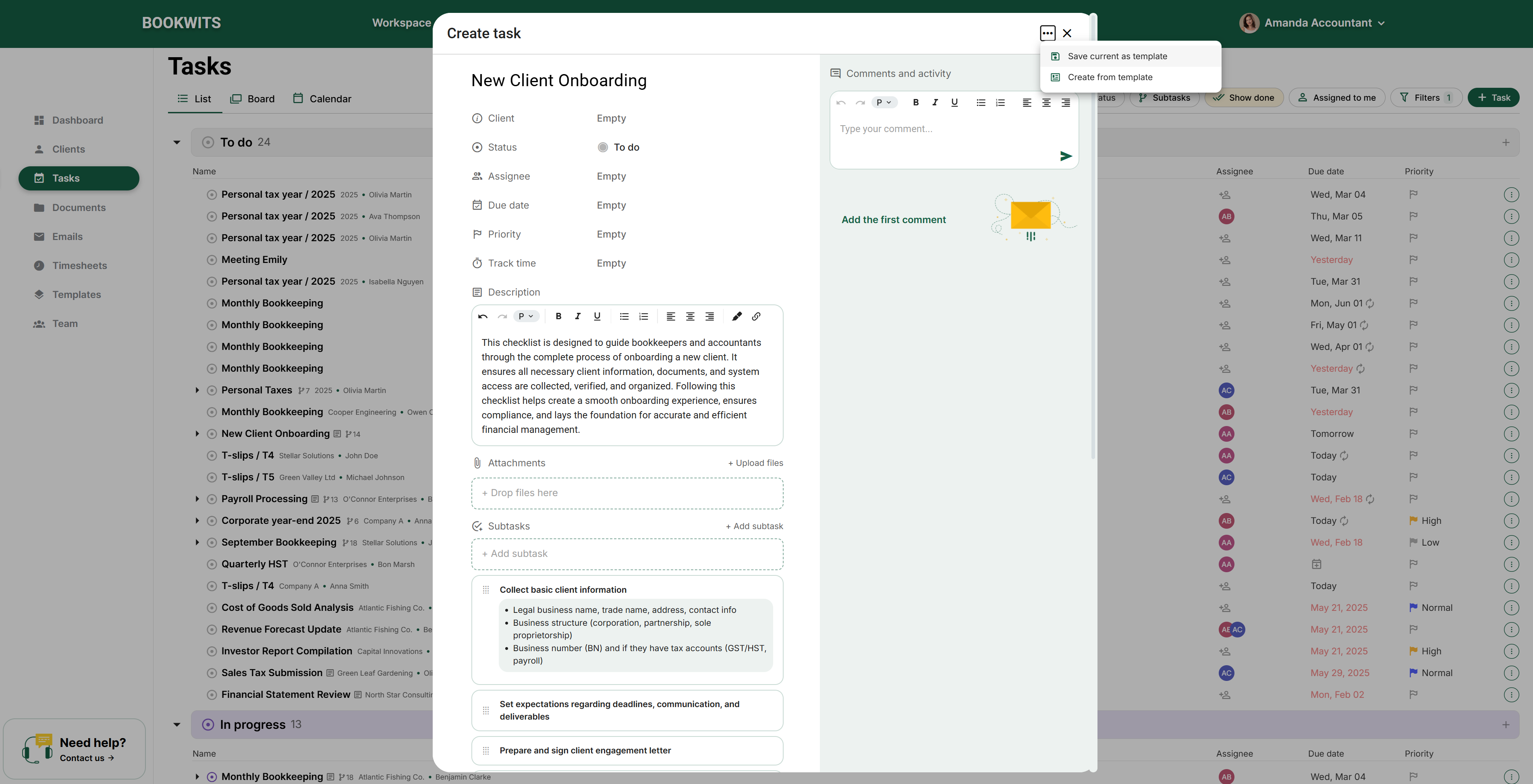1533x784 pixels.
Task: Toggle the Show done filter
Action: tap(1244, 97)
